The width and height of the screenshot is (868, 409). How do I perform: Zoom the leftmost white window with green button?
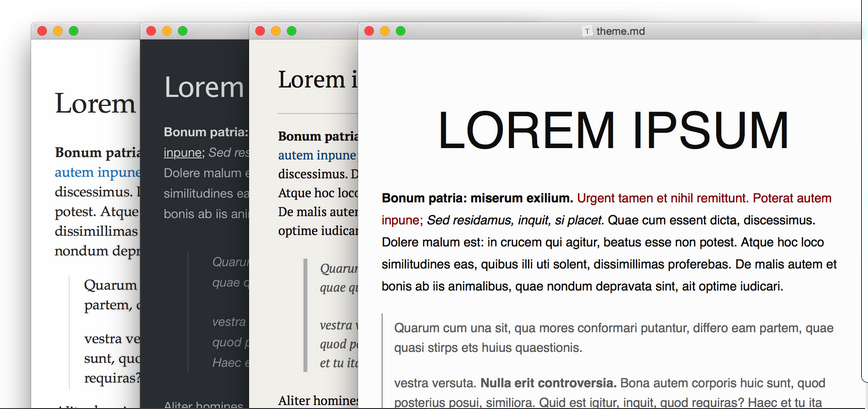[x=73, y=31]
